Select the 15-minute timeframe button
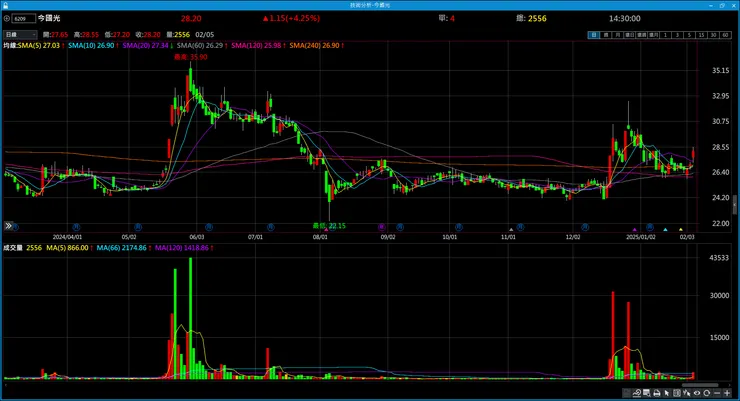The height and width of the screenshot is (401, 740). (701, 35)
